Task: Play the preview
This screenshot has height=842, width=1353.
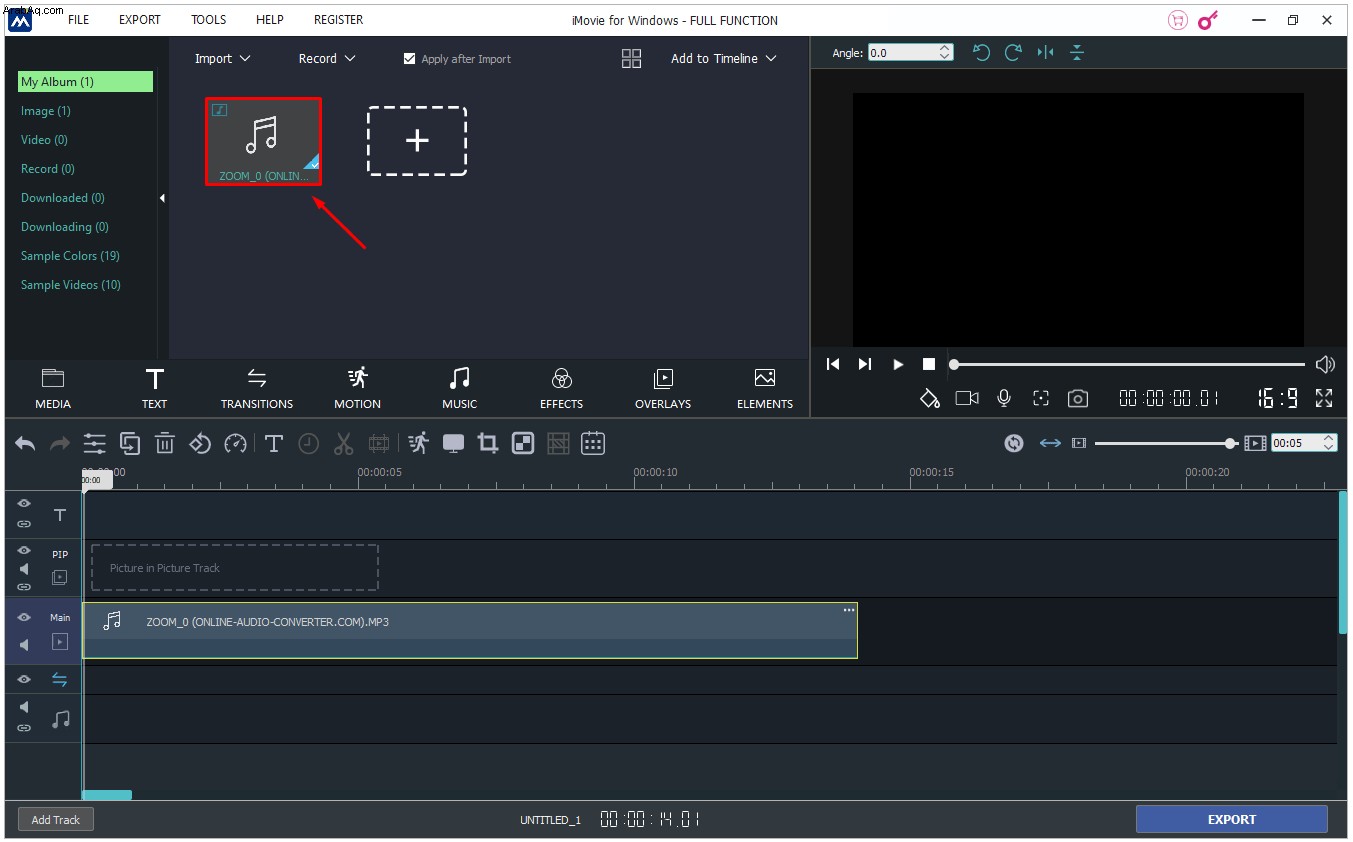Action: (898, 364)
